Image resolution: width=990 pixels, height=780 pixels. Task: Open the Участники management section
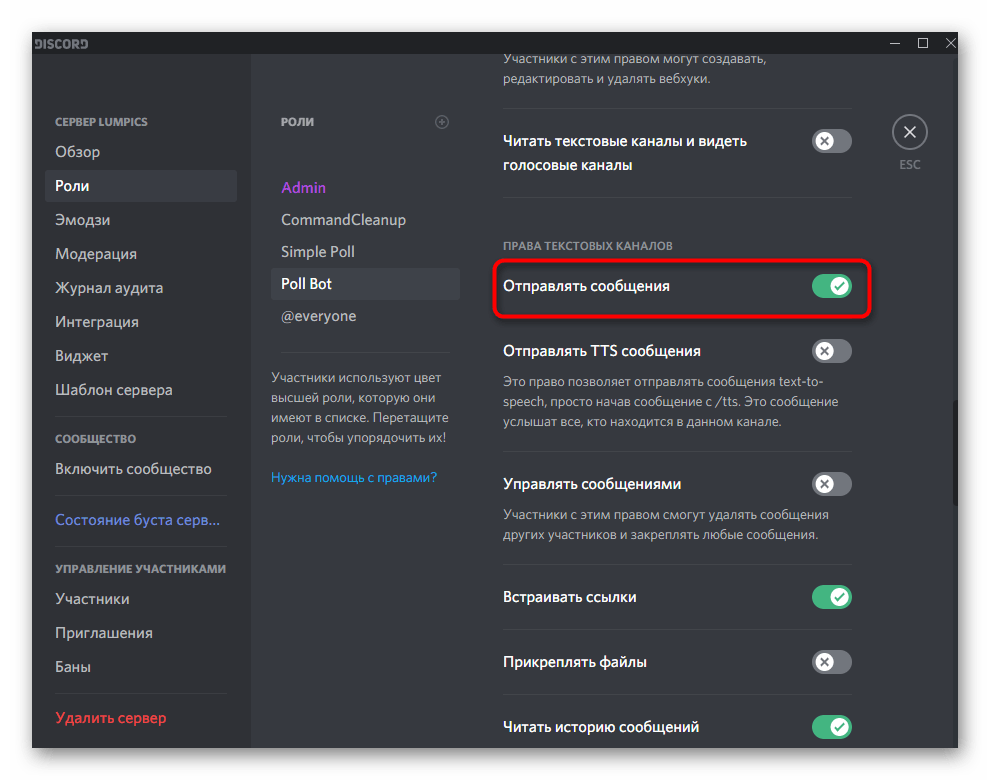pyautogui.click(x=141, y=599)
